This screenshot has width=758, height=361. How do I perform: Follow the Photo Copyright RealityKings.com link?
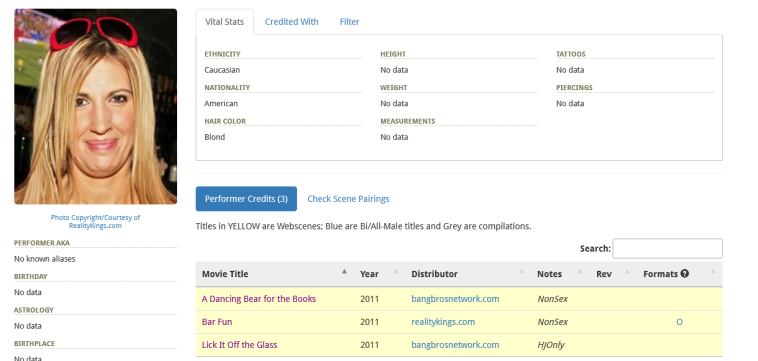[x=95, y=221]
